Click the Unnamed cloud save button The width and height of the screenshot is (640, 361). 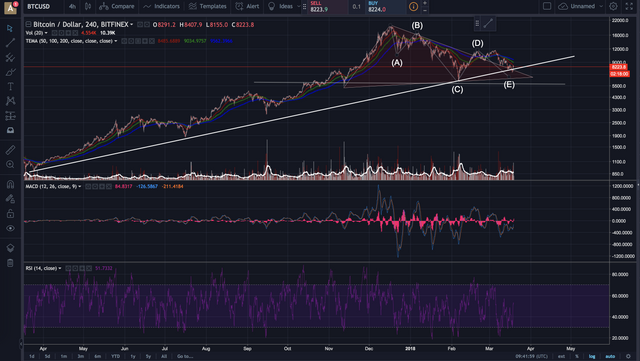pyautogui.click(x=577, y=6)
